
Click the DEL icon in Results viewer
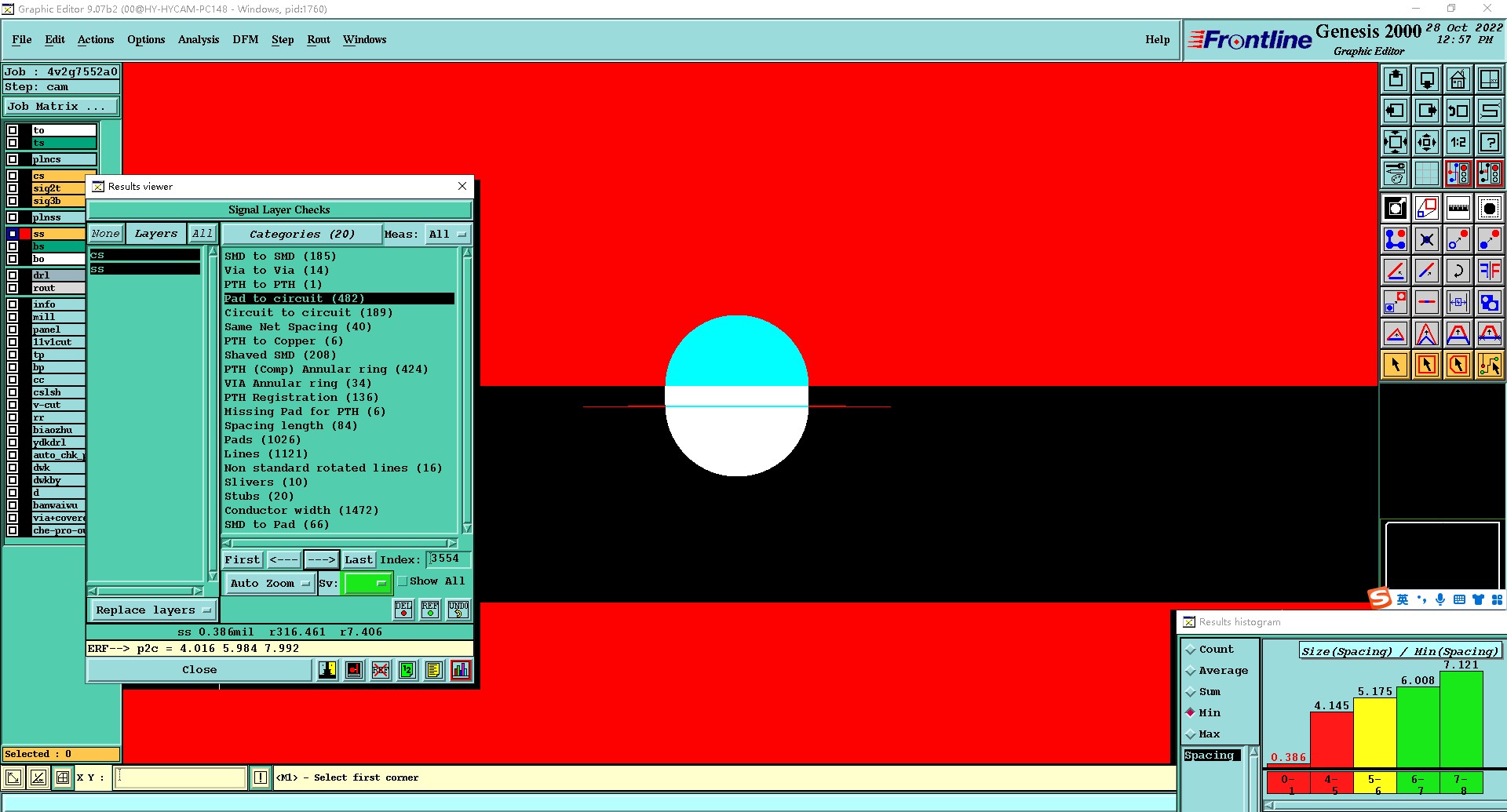point(403,610)
